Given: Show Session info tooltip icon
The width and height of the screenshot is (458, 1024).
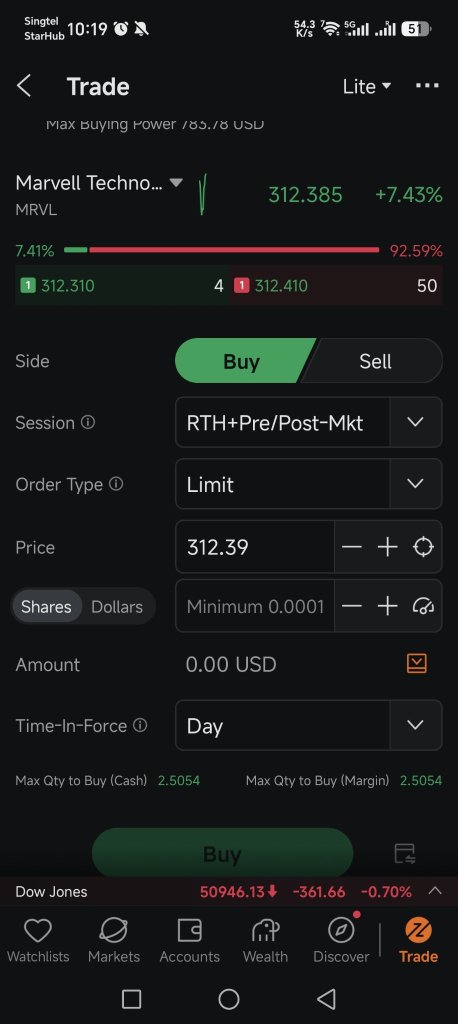Looking at the screenshot, I should [x=88, y=423].
